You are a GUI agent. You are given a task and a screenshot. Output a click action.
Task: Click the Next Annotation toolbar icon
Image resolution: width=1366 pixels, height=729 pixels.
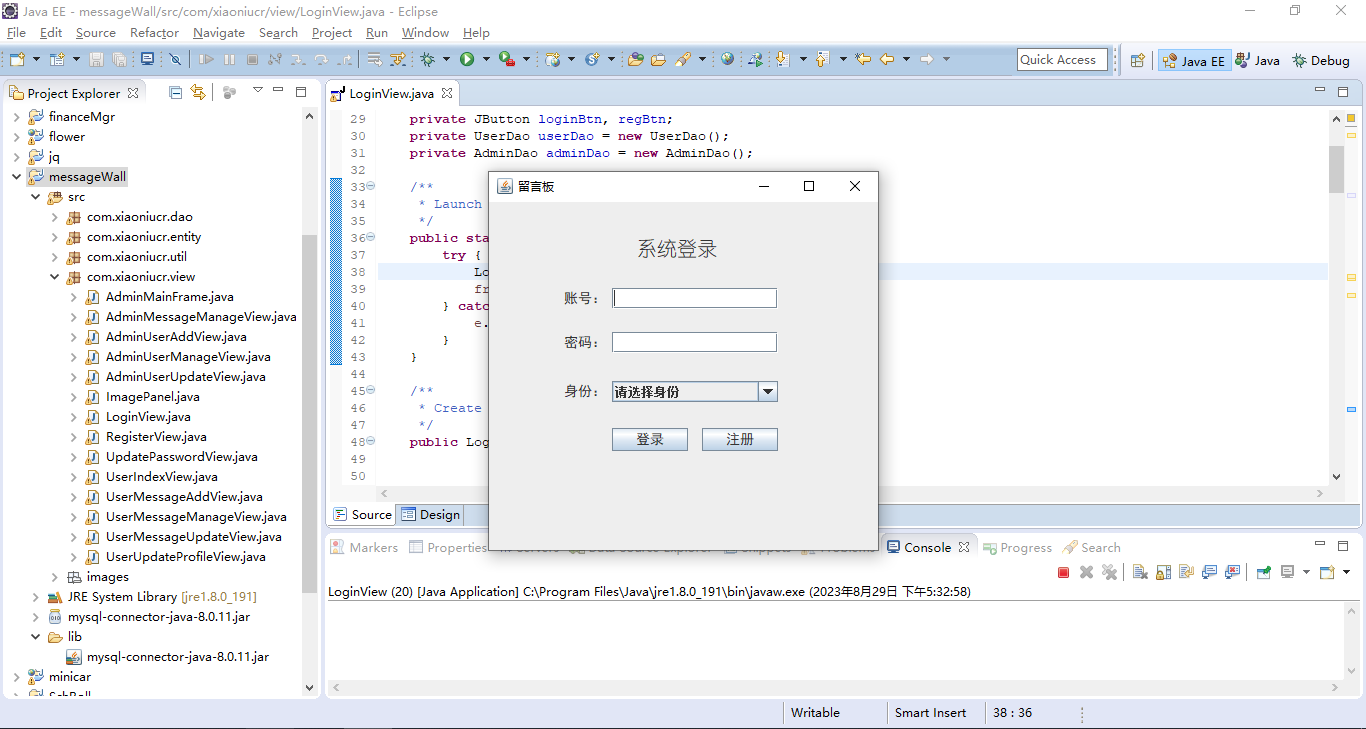click(782, 59)
